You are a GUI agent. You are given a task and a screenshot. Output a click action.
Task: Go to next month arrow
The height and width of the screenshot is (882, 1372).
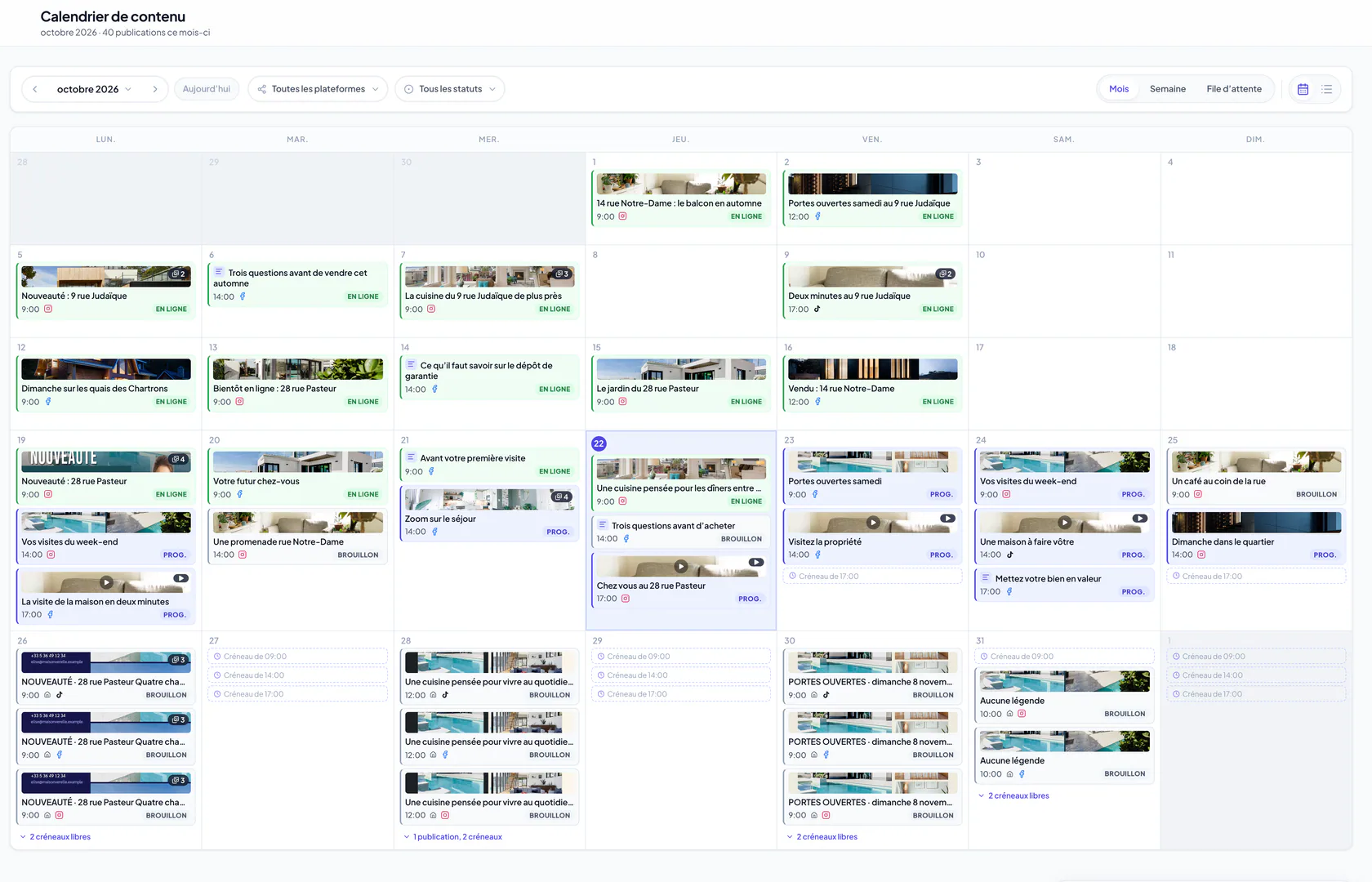click(x=154, y=89)
